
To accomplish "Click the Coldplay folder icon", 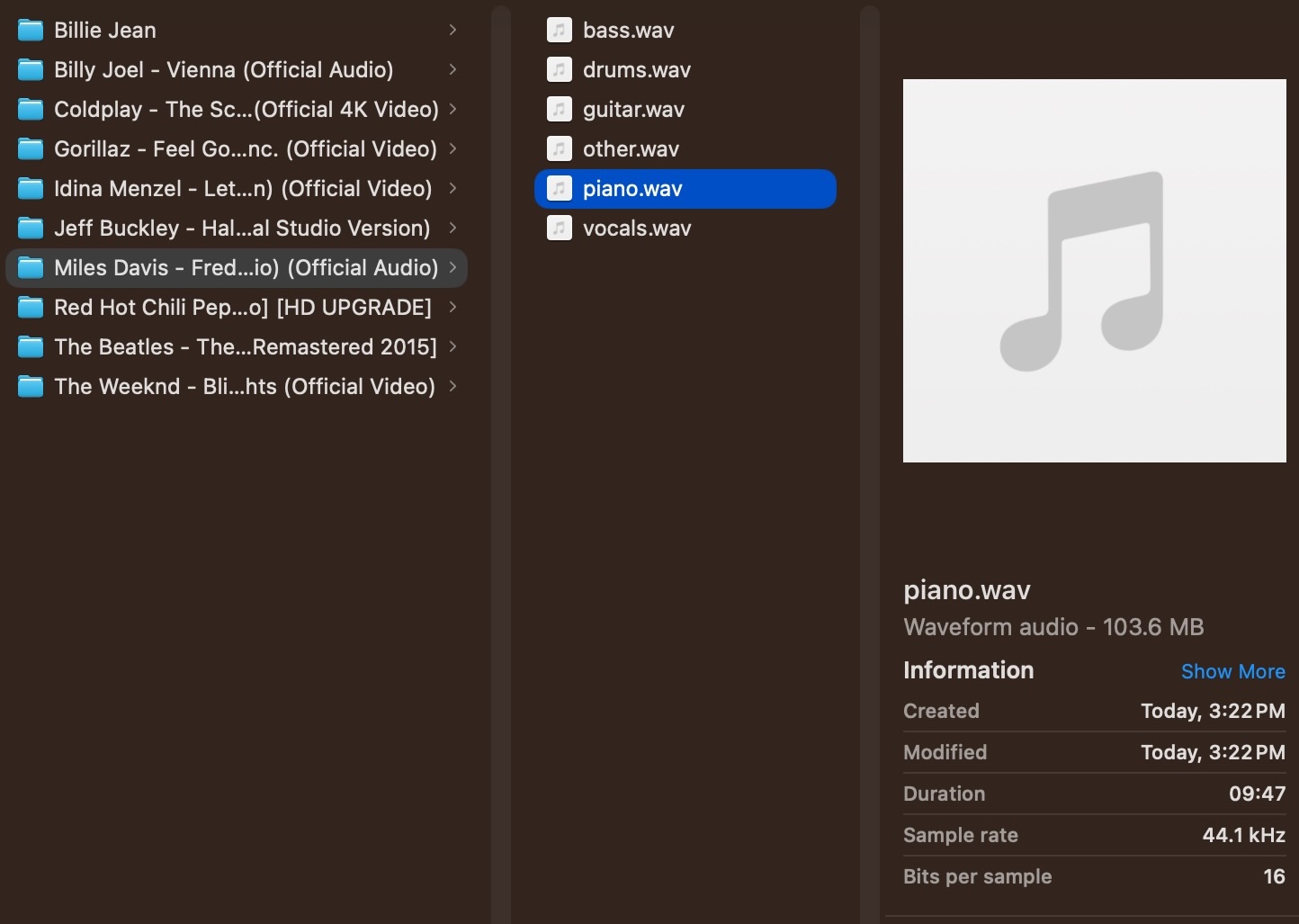I will (31, 110).
